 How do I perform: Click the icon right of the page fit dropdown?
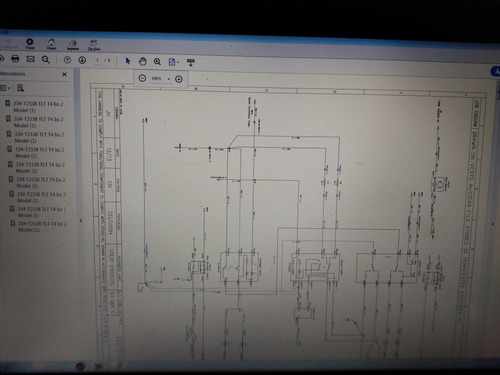(191, 62)
